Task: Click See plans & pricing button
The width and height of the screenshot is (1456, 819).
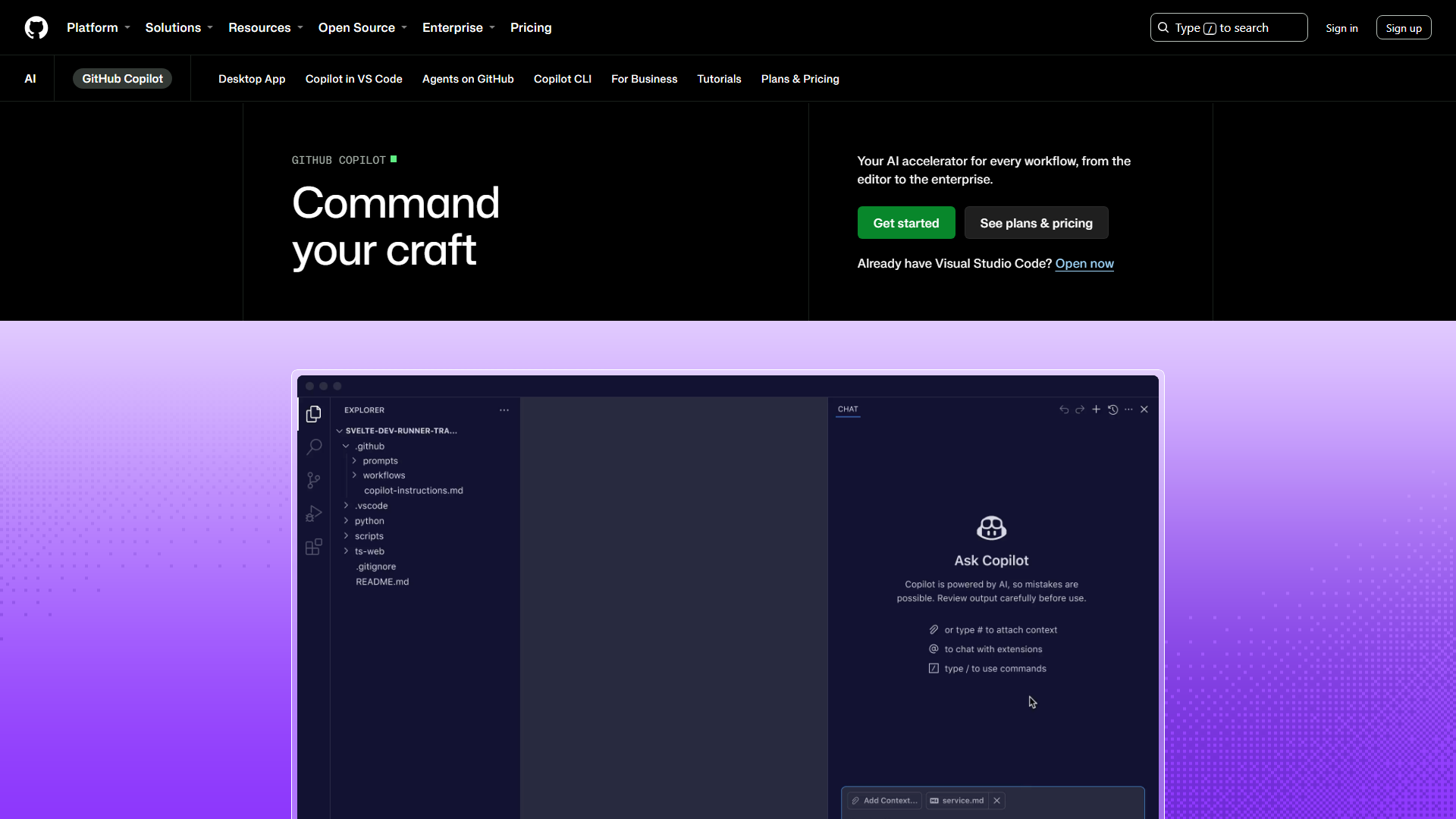Action: [x=1036, y=223]
